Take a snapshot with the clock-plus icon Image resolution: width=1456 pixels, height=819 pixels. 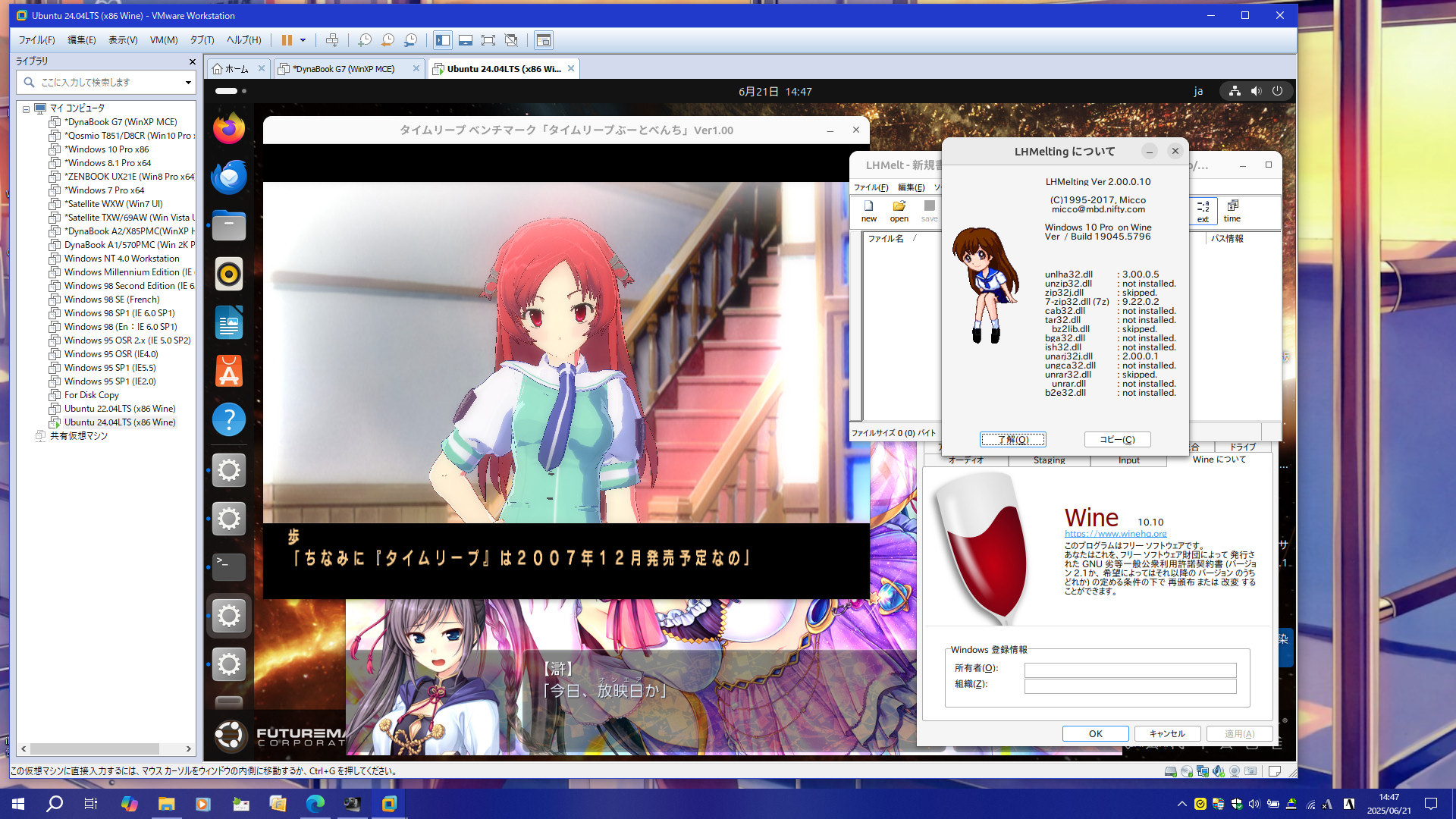[x=365, y=40]
